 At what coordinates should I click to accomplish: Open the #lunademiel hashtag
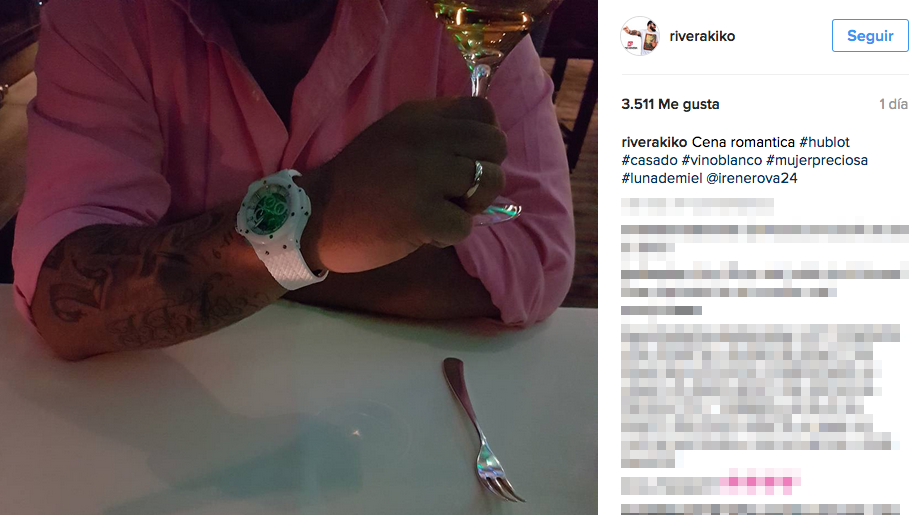pyautogui.click(x=662, y=178)
